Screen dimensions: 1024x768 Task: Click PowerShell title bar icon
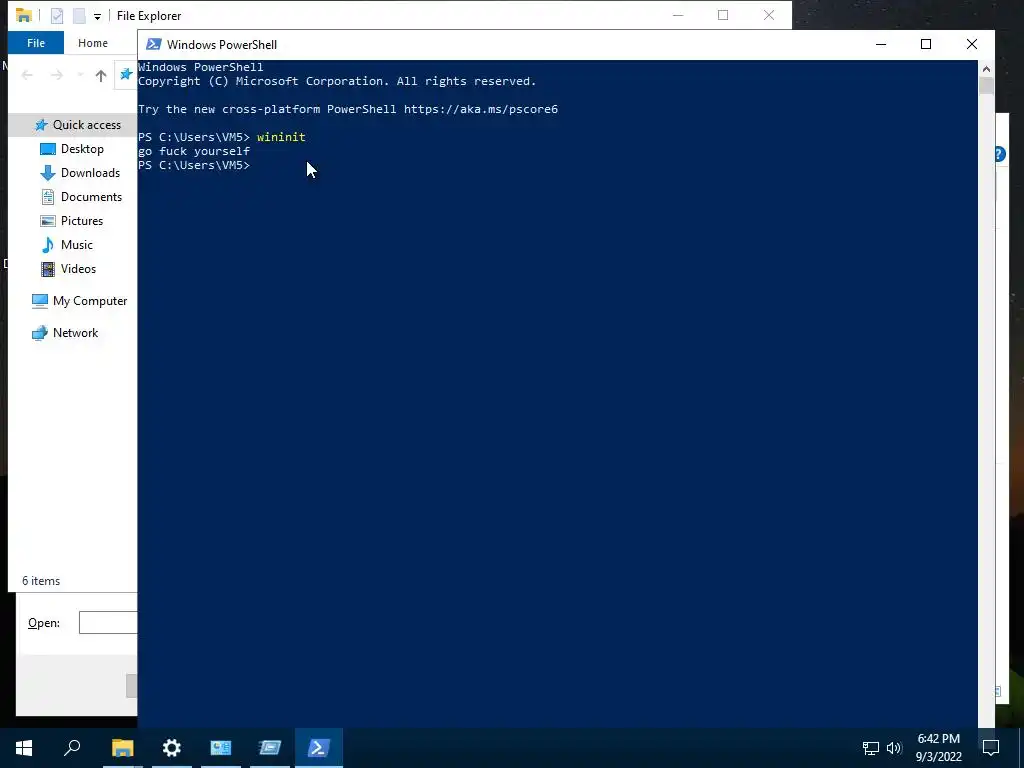[153, 44]
